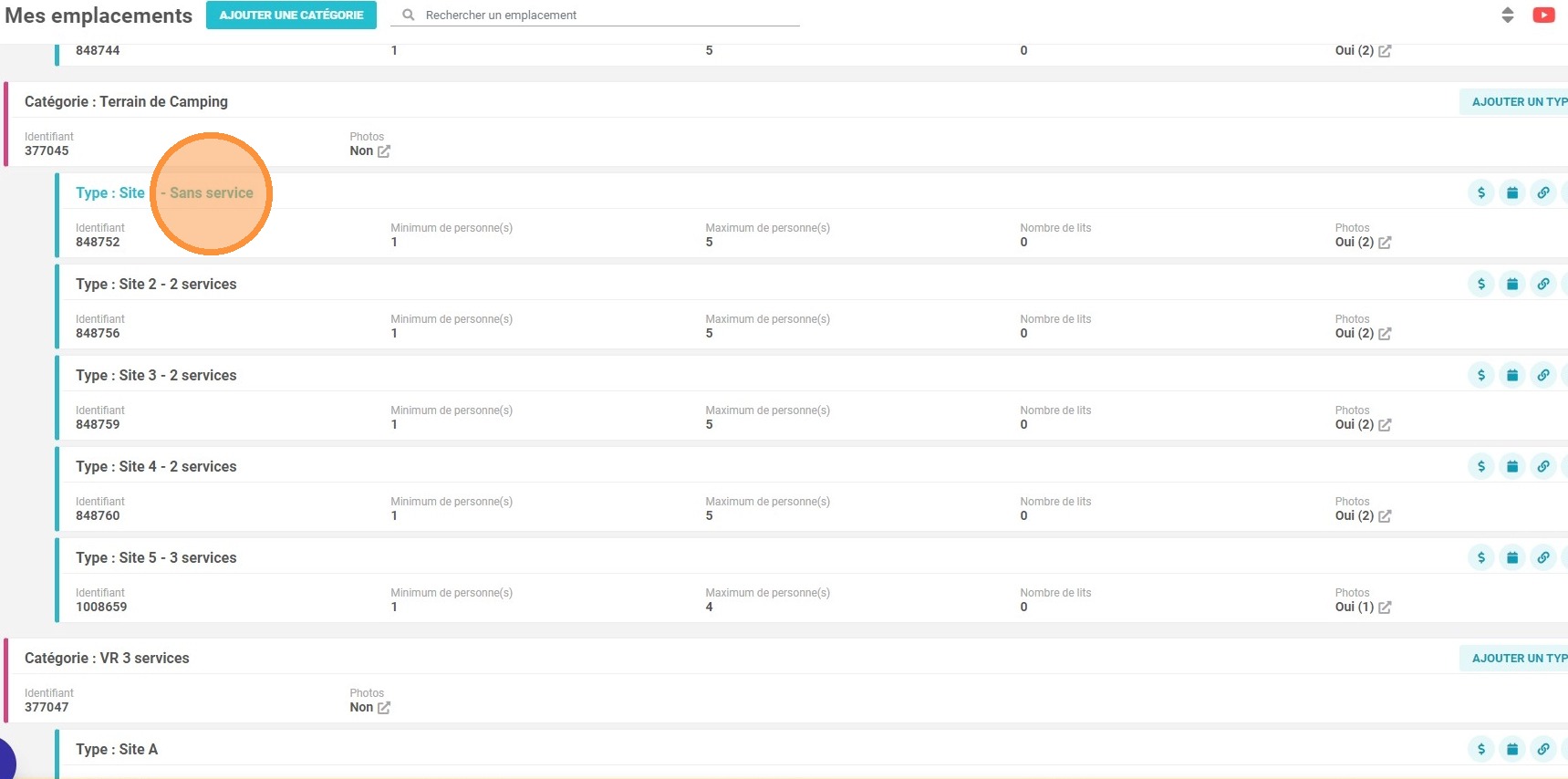
Task: Select identifiant value 848760
Action: pos(98,515)
